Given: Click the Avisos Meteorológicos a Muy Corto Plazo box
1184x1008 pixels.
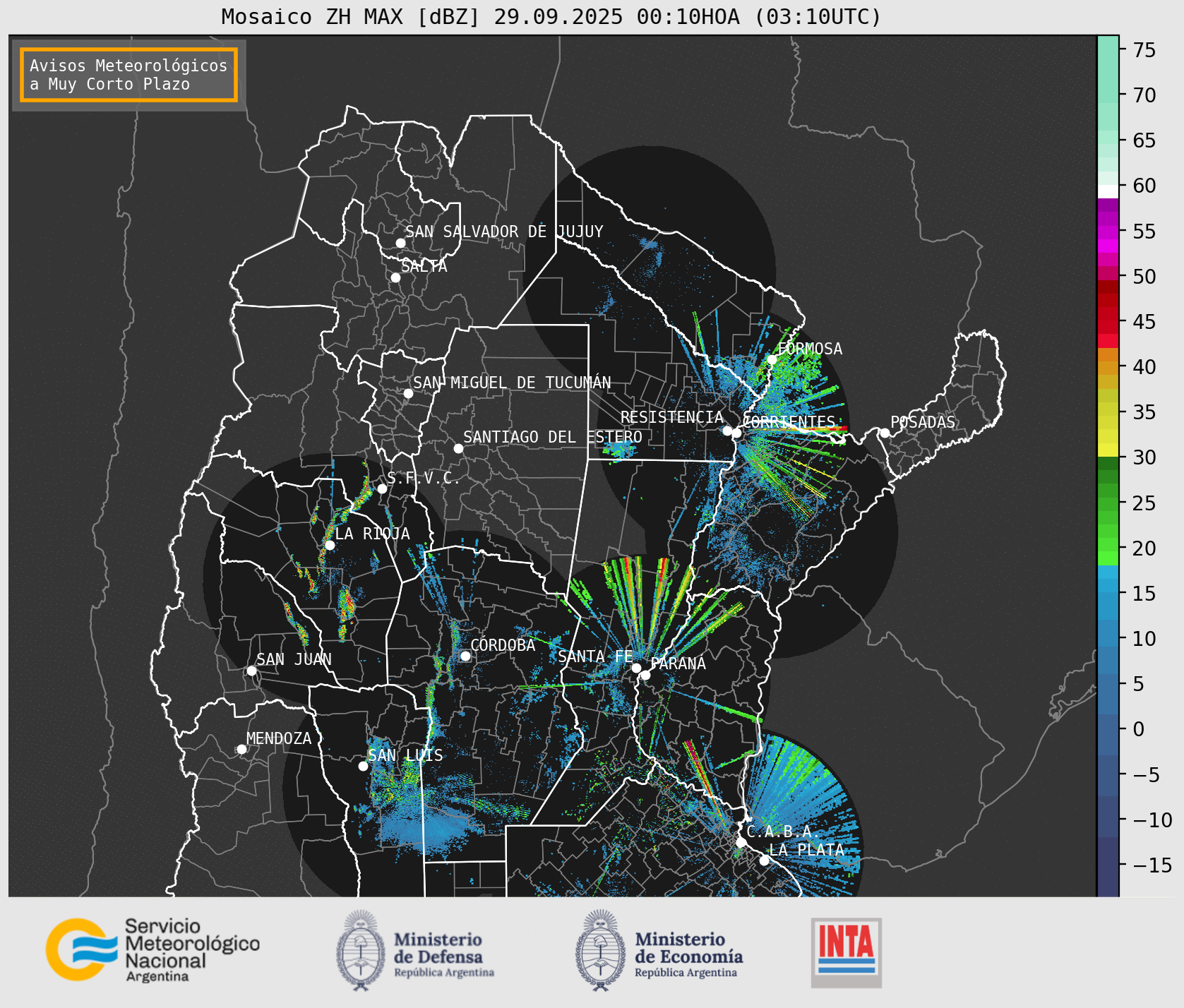Looking at the screenshot, I should pyautogui.click(x=128, y=75).
